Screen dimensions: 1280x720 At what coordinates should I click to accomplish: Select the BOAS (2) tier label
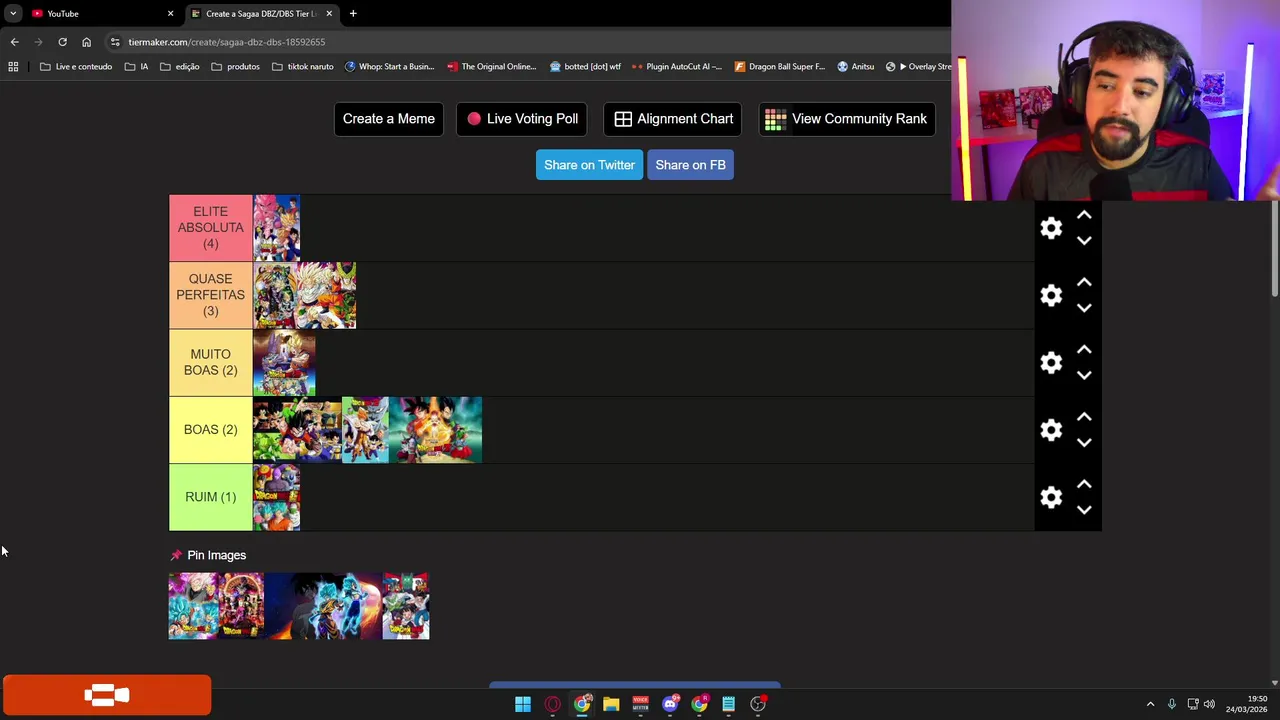[210, 430]
